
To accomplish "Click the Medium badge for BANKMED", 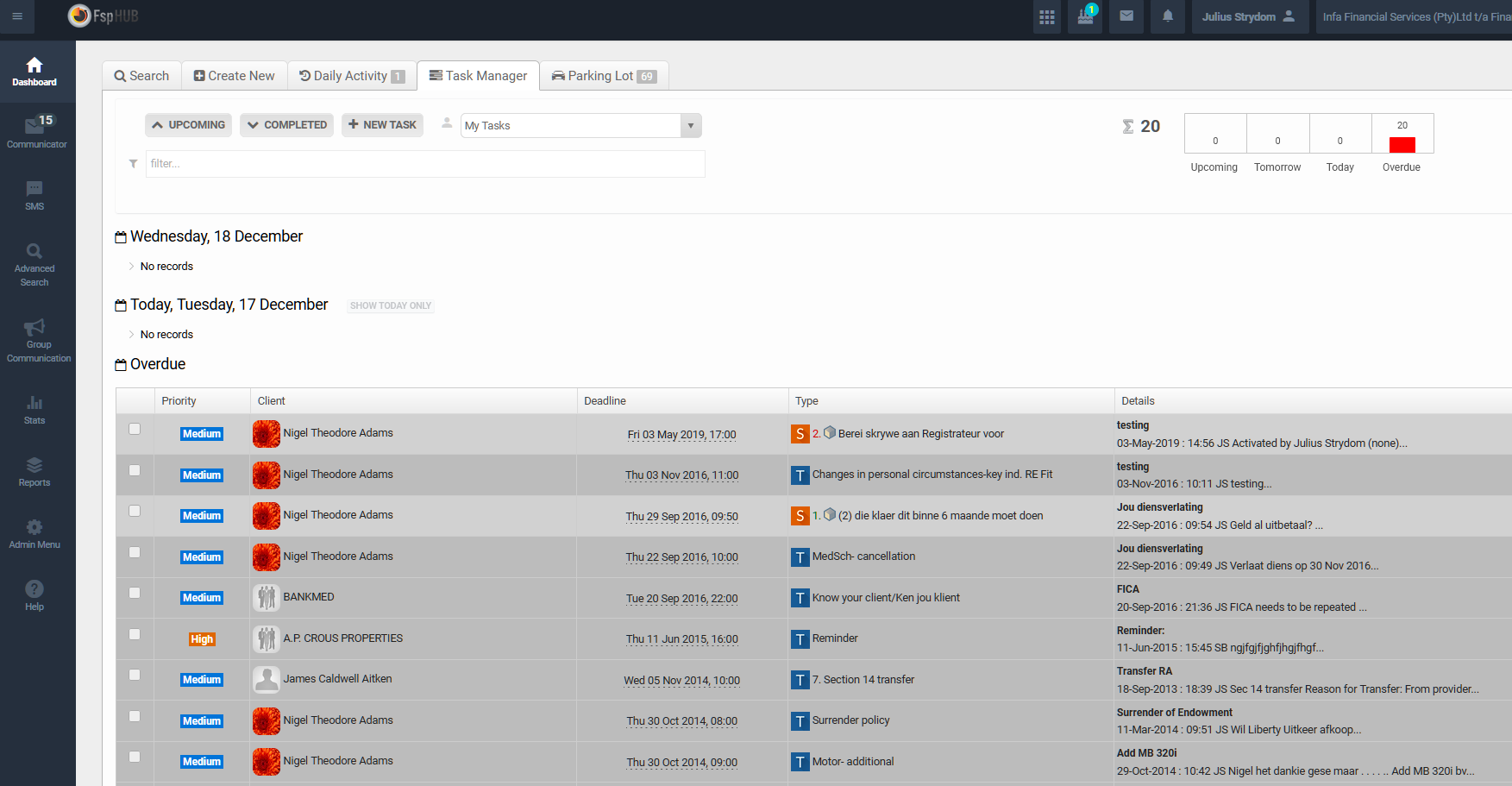I will pos(202,598).
